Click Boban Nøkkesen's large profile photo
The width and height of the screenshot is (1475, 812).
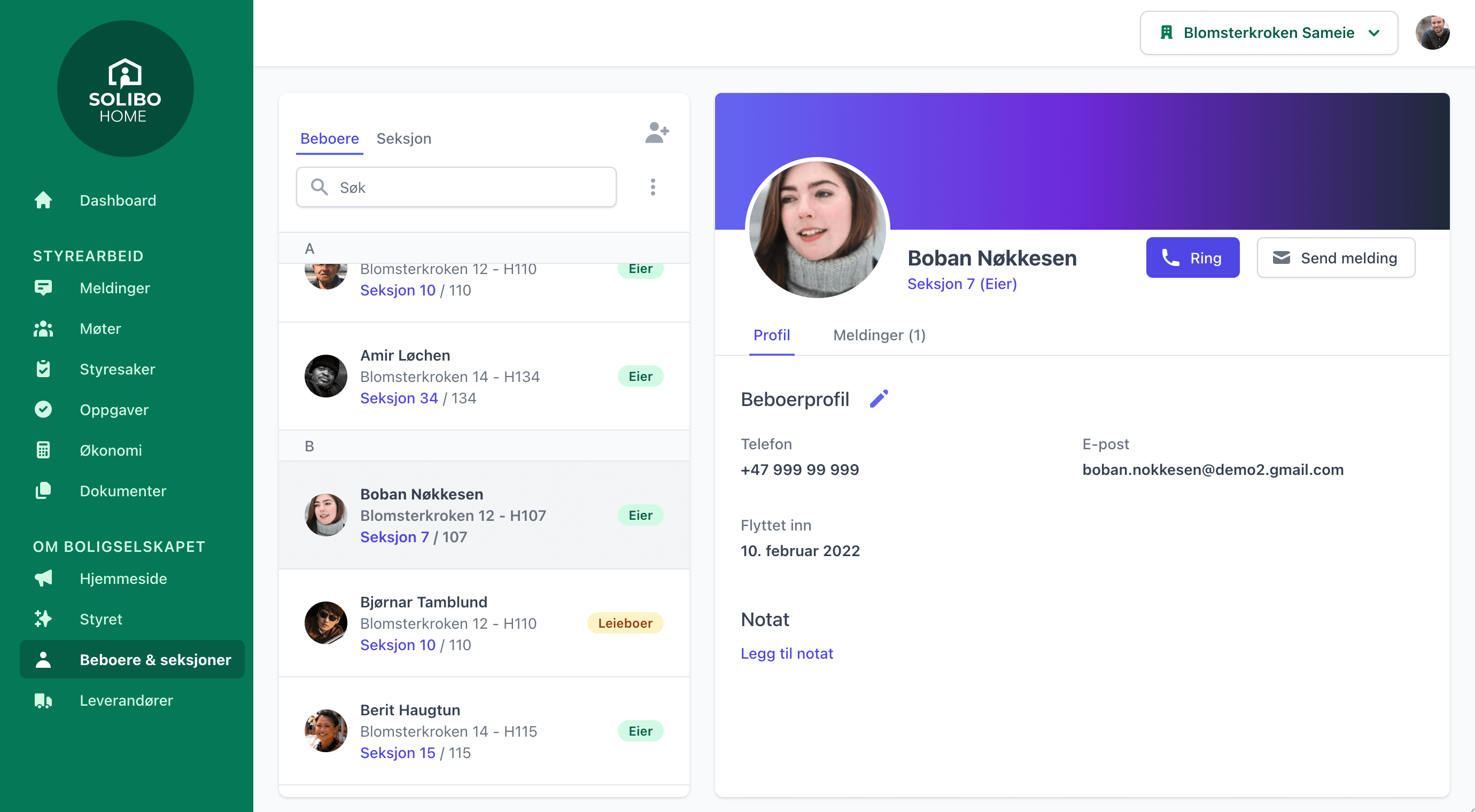click(x=818, y=230)
